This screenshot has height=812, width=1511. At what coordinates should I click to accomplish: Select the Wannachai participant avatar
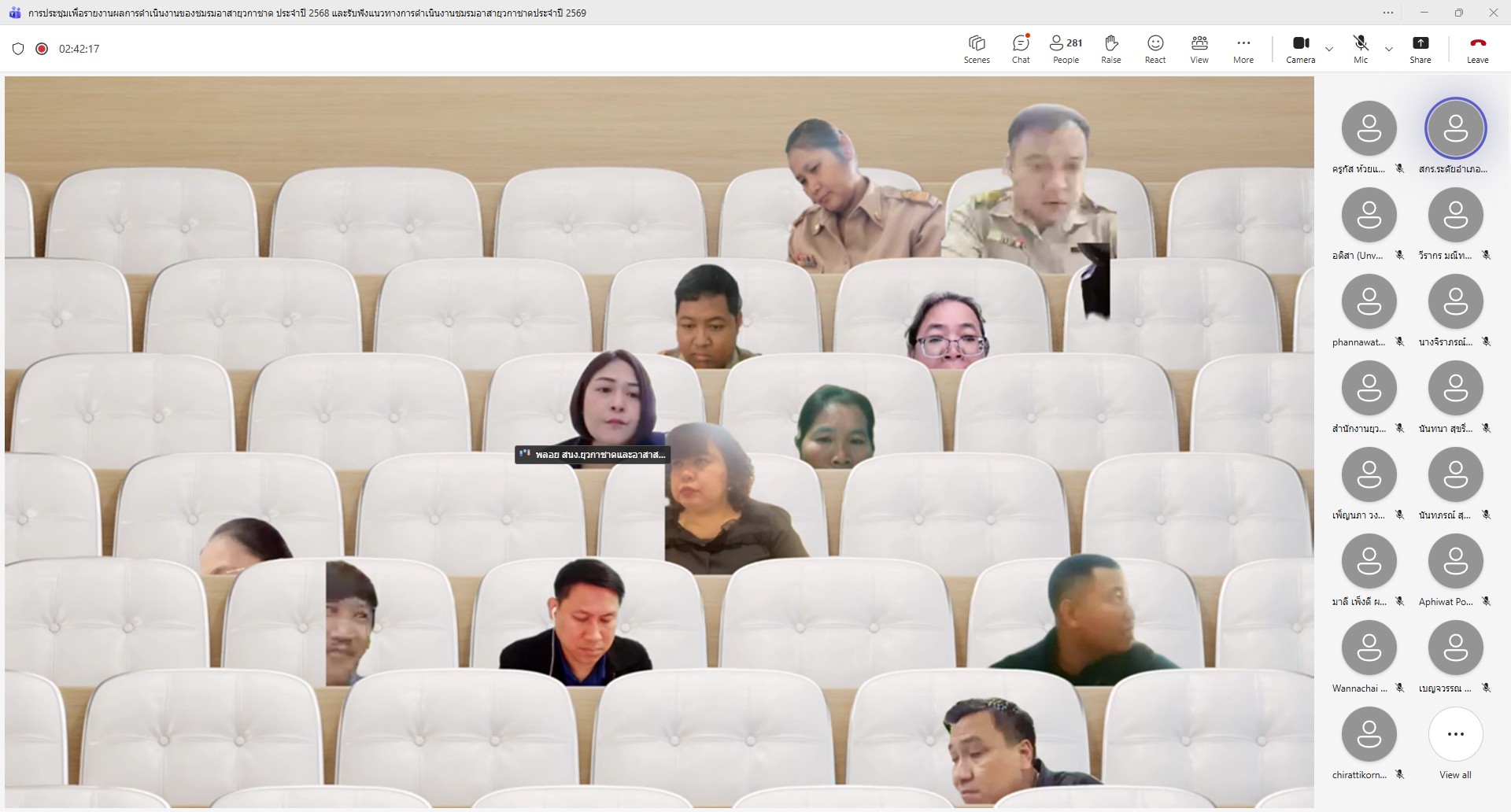(1369, 648)
